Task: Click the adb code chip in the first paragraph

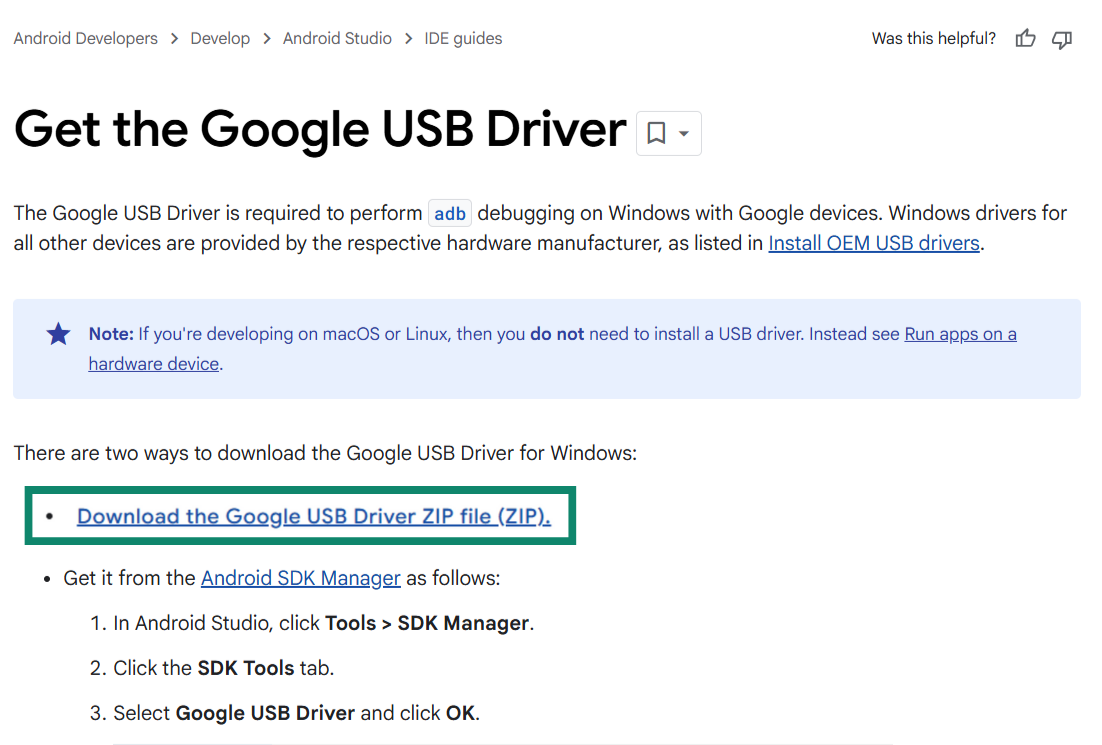Action: pyautogui.click(x=449, y=213)
